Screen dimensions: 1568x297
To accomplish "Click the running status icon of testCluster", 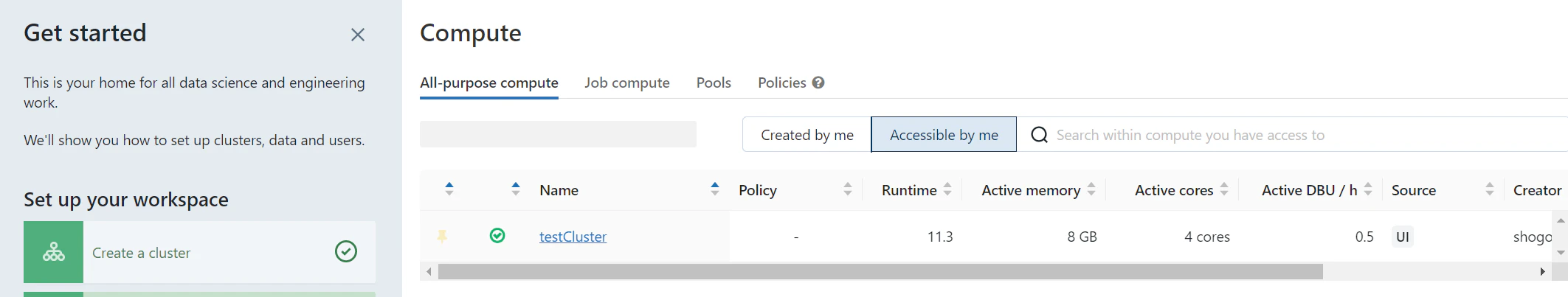I will point(497,235).
